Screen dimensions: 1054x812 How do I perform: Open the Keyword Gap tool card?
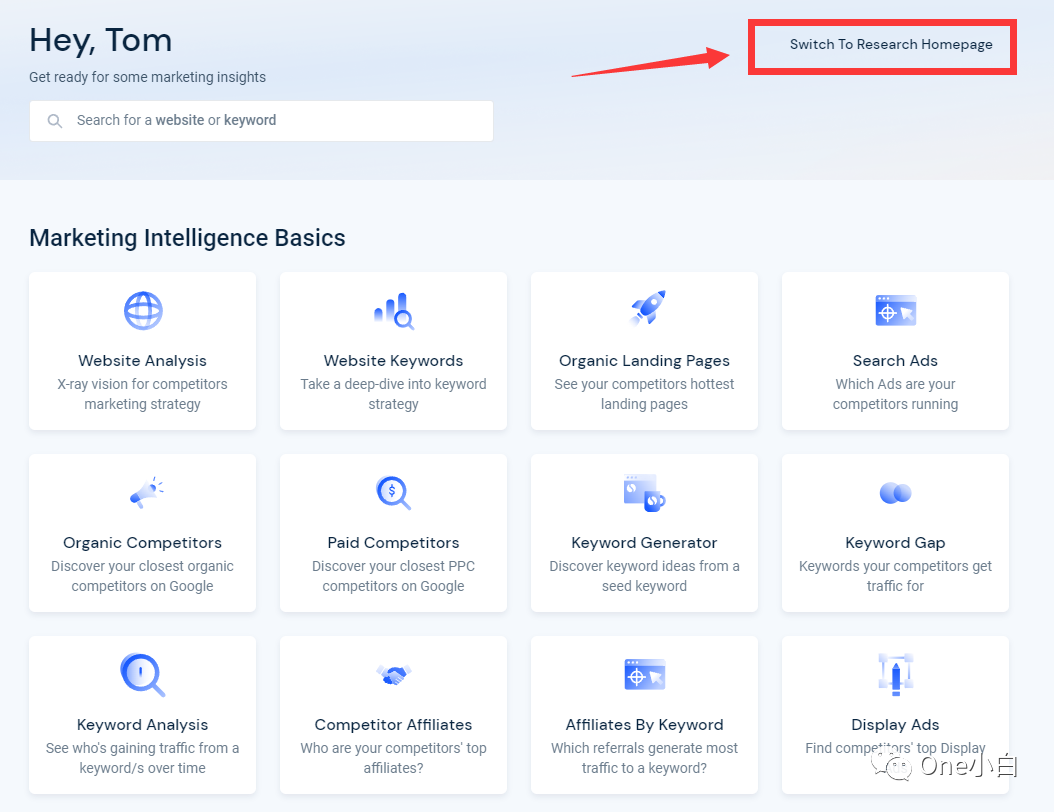tap(895, 533)
